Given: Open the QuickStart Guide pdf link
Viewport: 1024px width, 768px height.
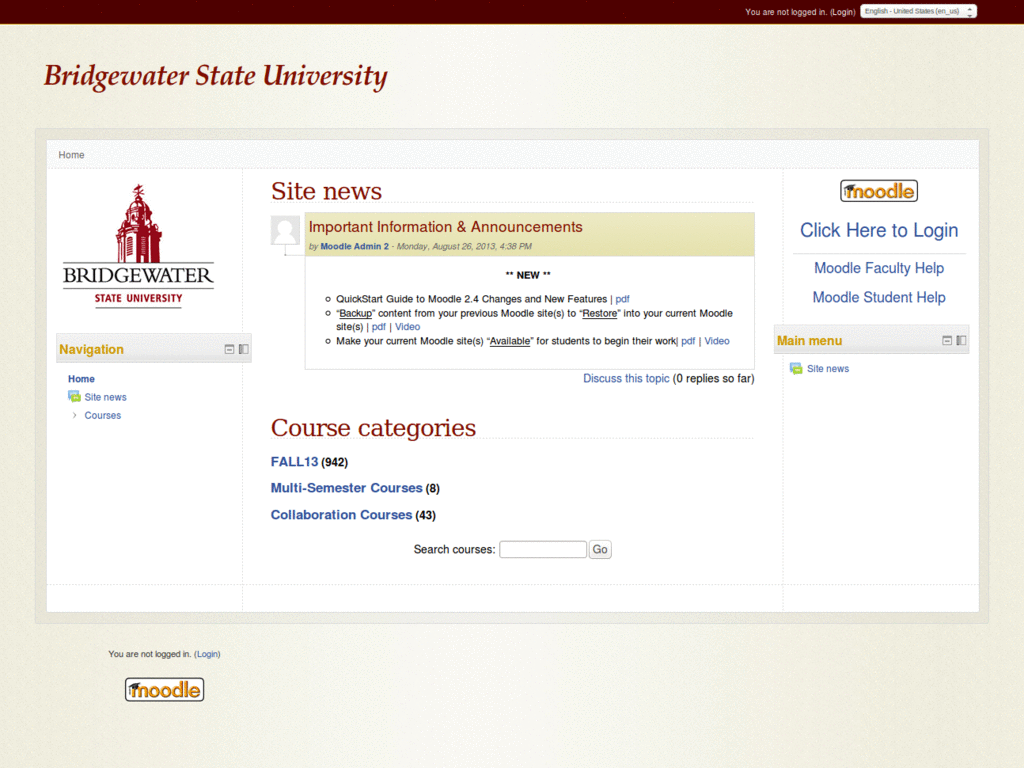Looking at the screenshot, I should pyautogui.click(x=622, y=299).
